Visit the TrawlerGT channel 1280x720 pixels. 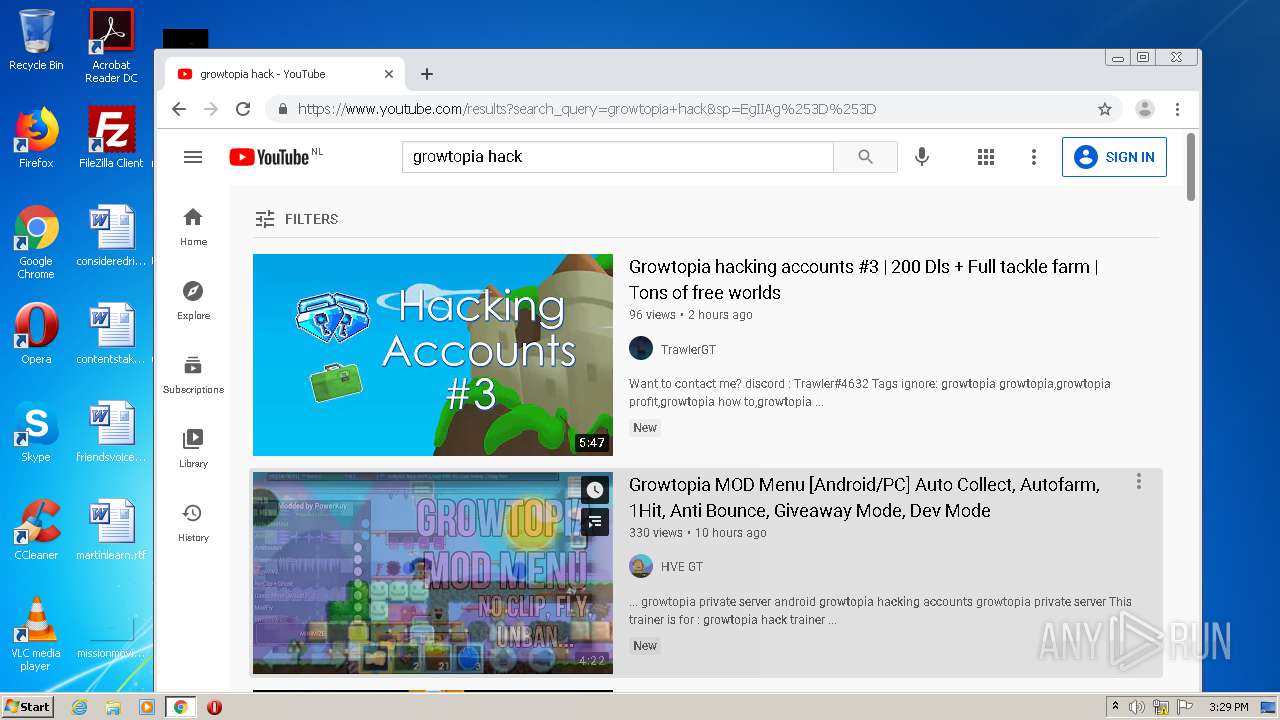[688, 349]
